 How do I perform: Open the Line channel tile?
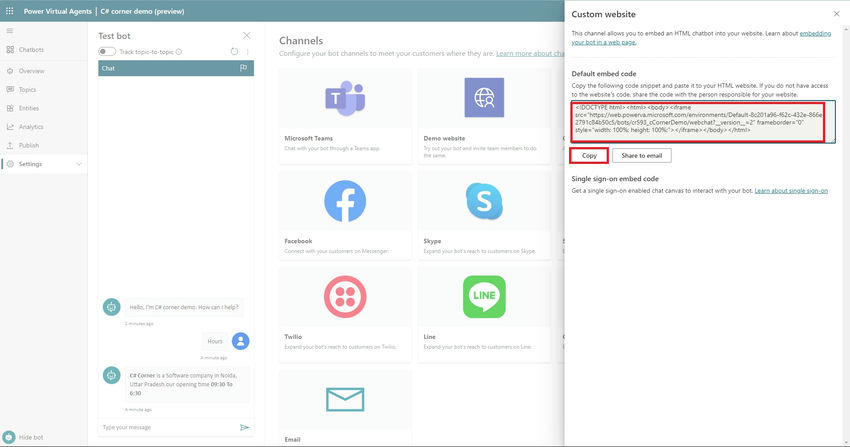(x=484, y=314)
